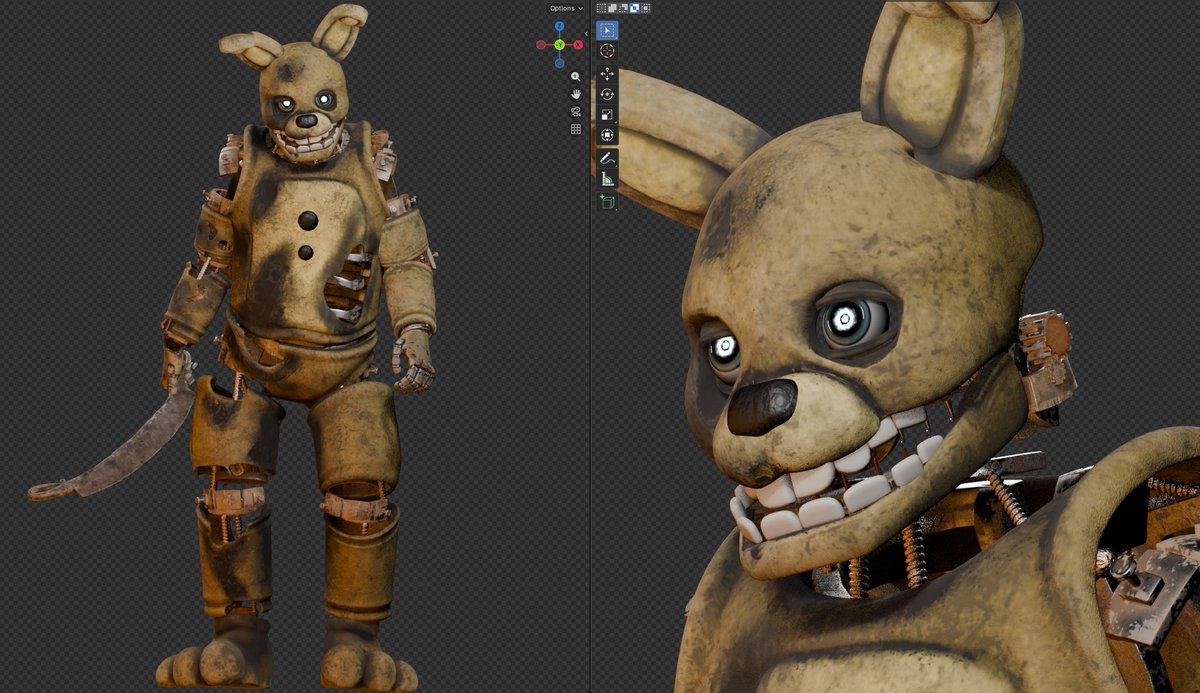Select the Select Box tool
Screen dimensions: 1200x693
tap(607, 31)
